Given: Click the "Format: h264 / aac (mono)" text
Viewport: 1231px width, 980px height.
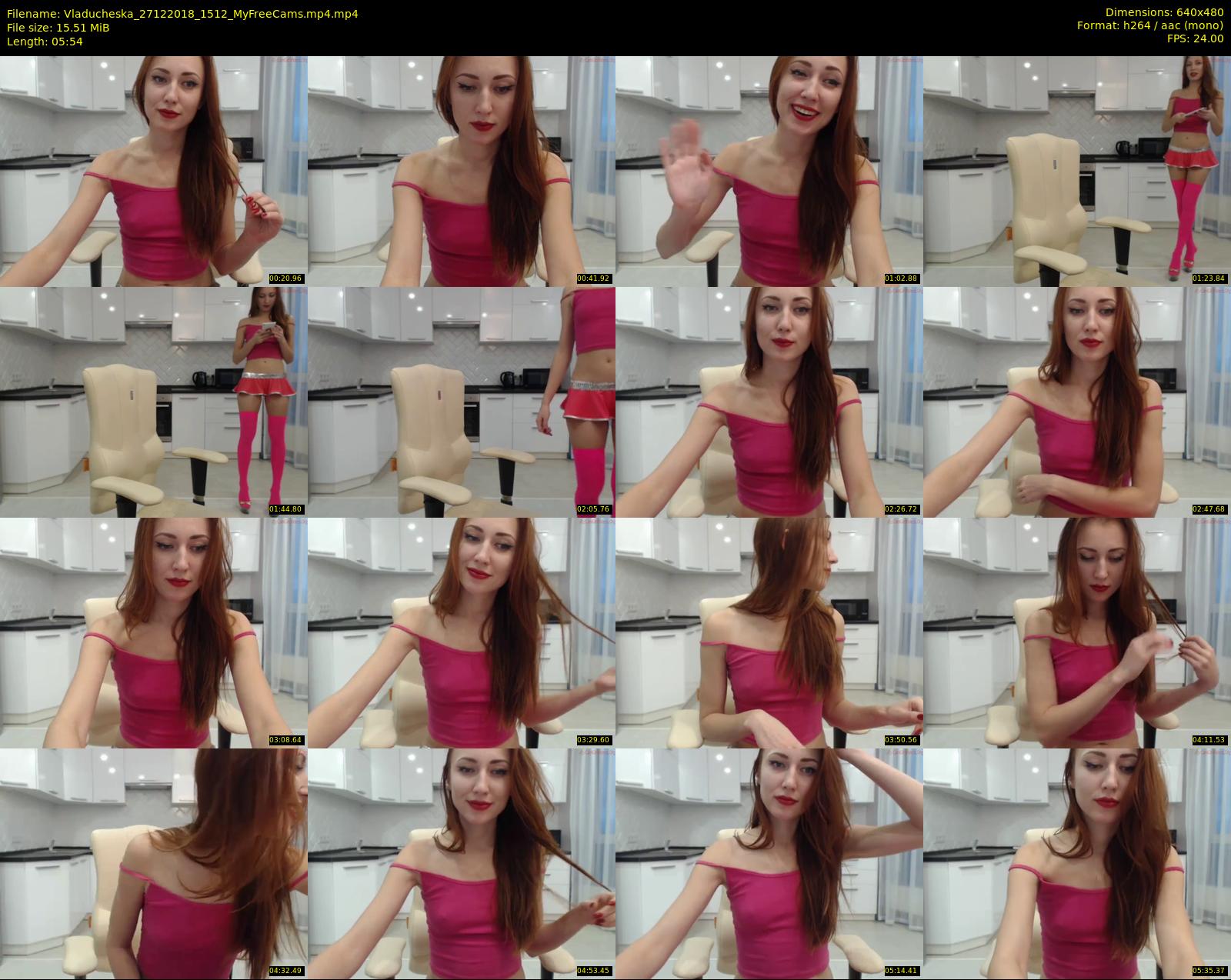Looking at the screenshot, I should [1150, 25].
